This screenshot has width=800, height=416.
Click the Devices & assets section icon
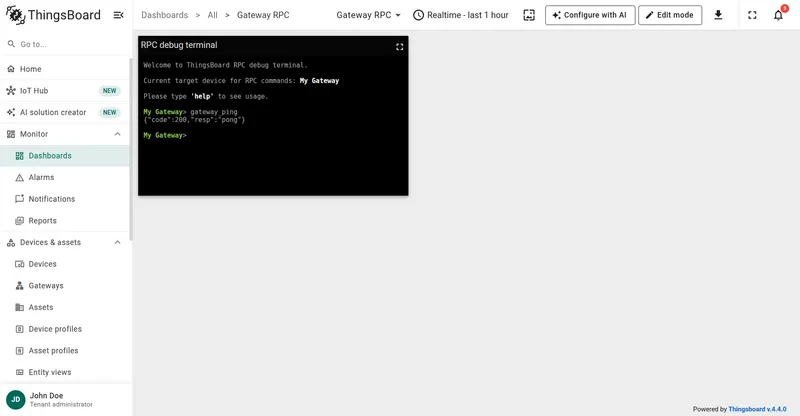coord(11,242)
